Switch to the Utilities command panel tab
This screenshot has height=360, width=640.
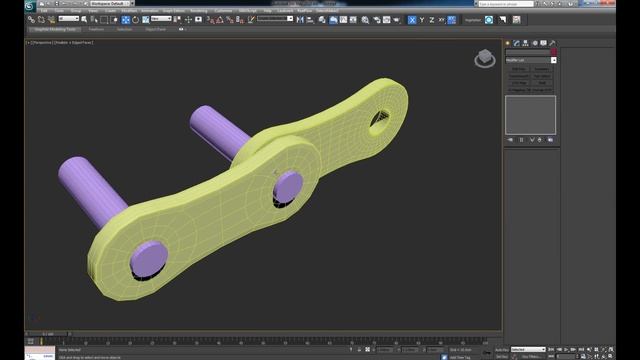[x=552, y=43]
